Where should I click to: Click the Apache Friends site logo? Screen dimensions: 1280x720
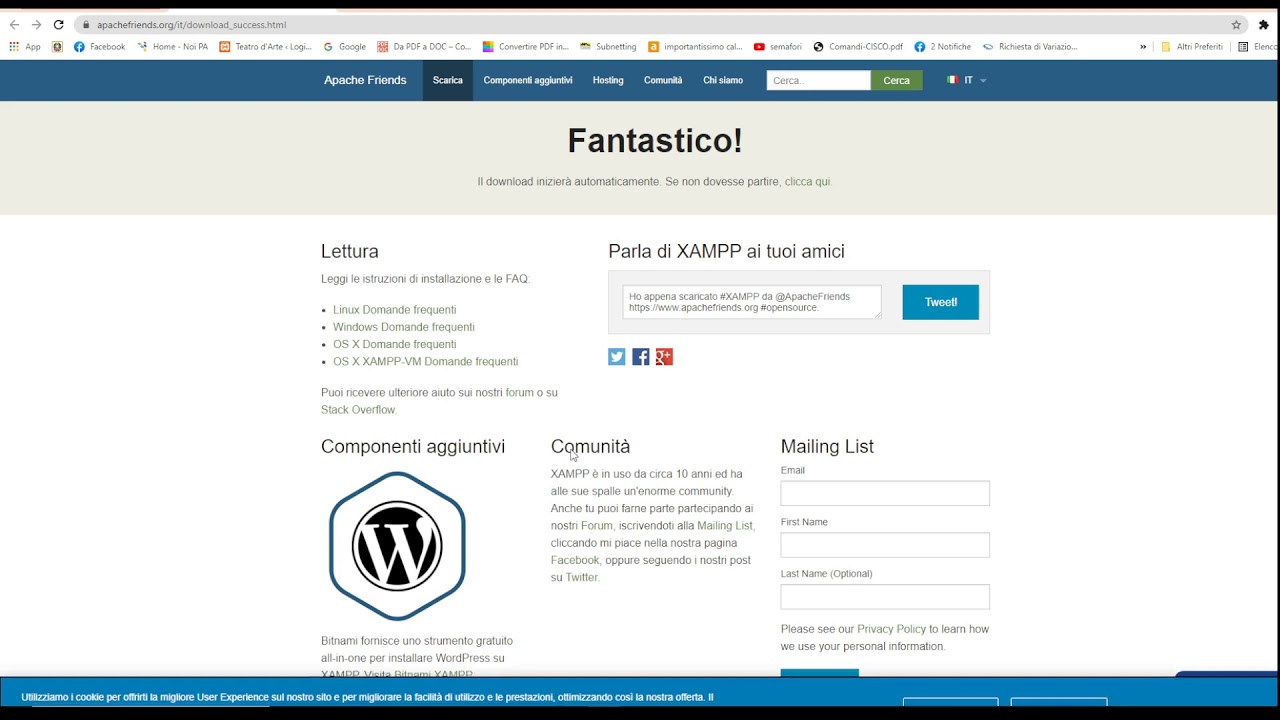[x=365, y=80]
